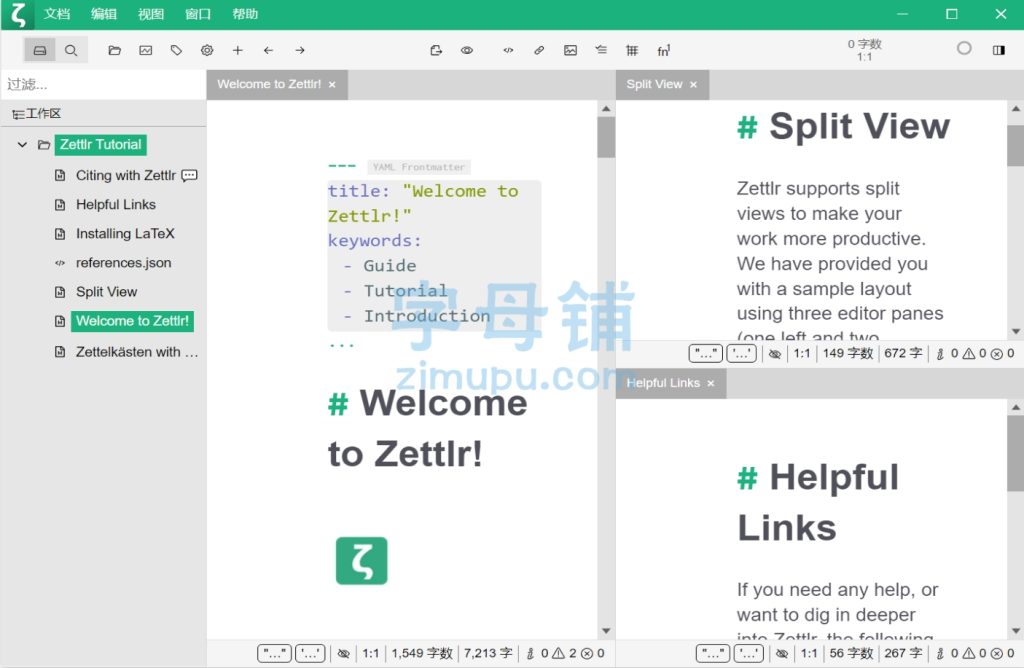Image resolution: width=1024 pixels, height=668 pixels.
Task: Insert link with chain icon
Action: pos(539,50)
